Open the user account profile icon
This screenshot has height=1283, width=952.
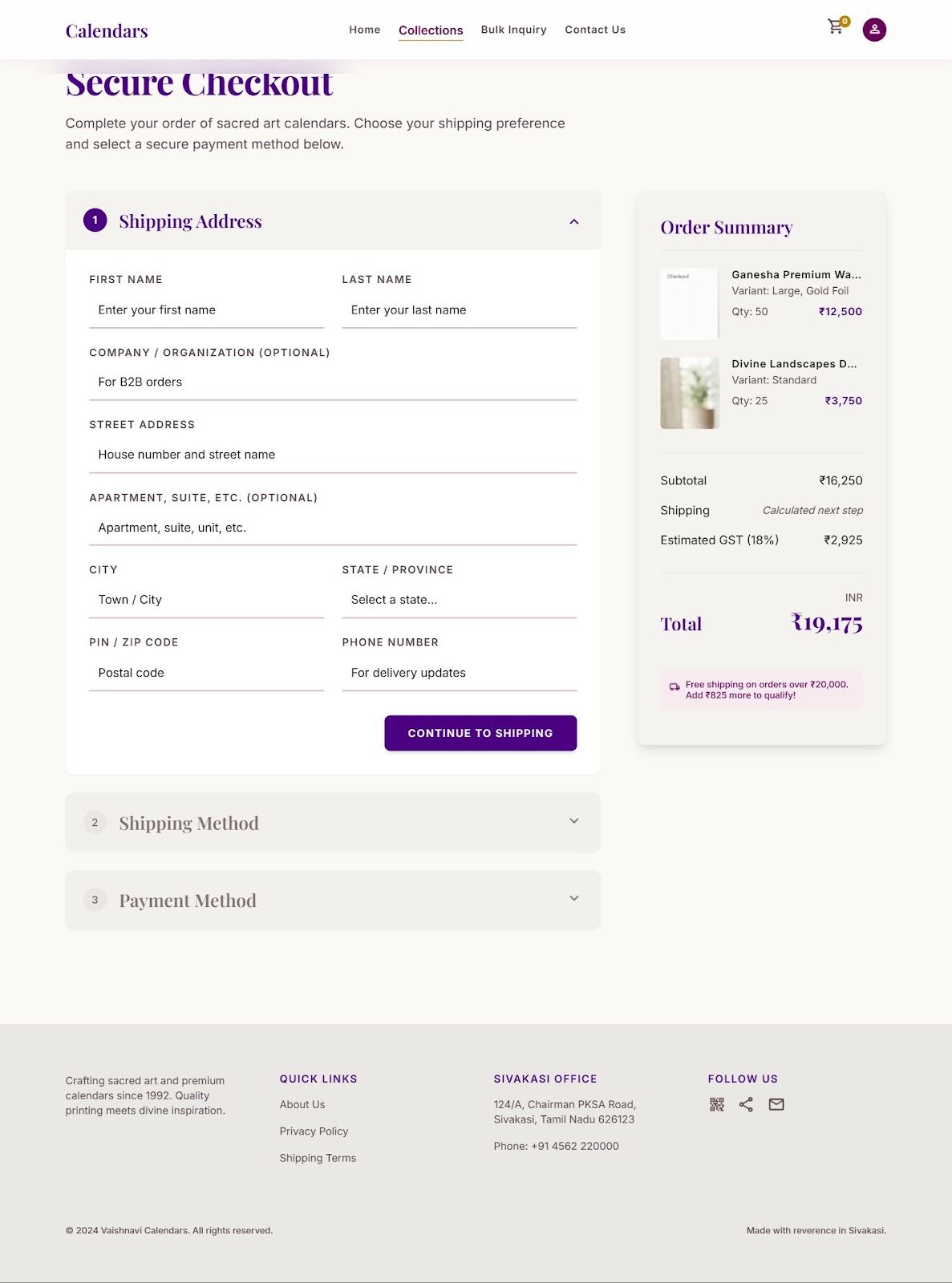click(x=874, y=30)
